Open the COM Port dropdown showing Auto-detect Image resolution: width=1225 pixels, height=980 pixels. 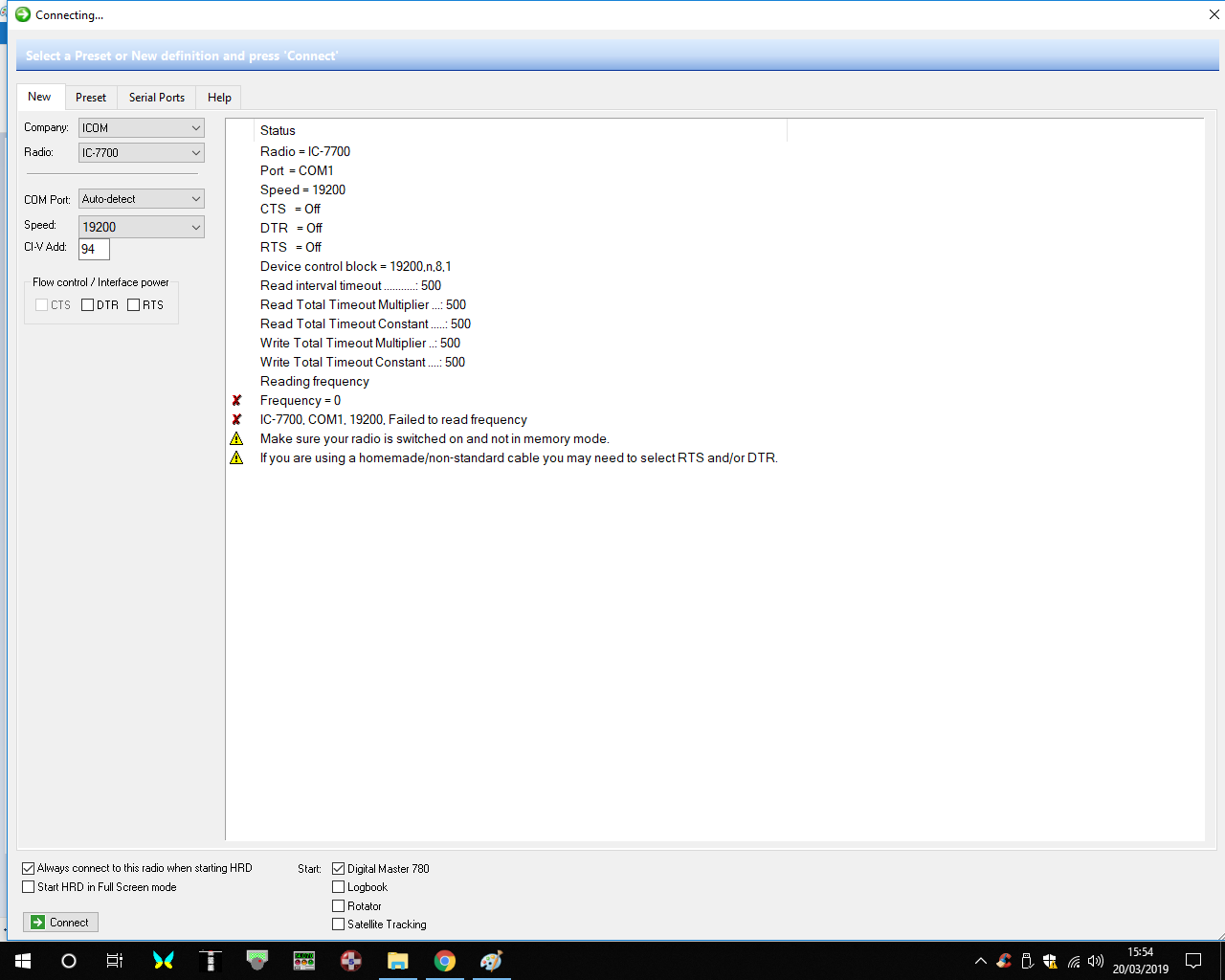click(142, 199)
